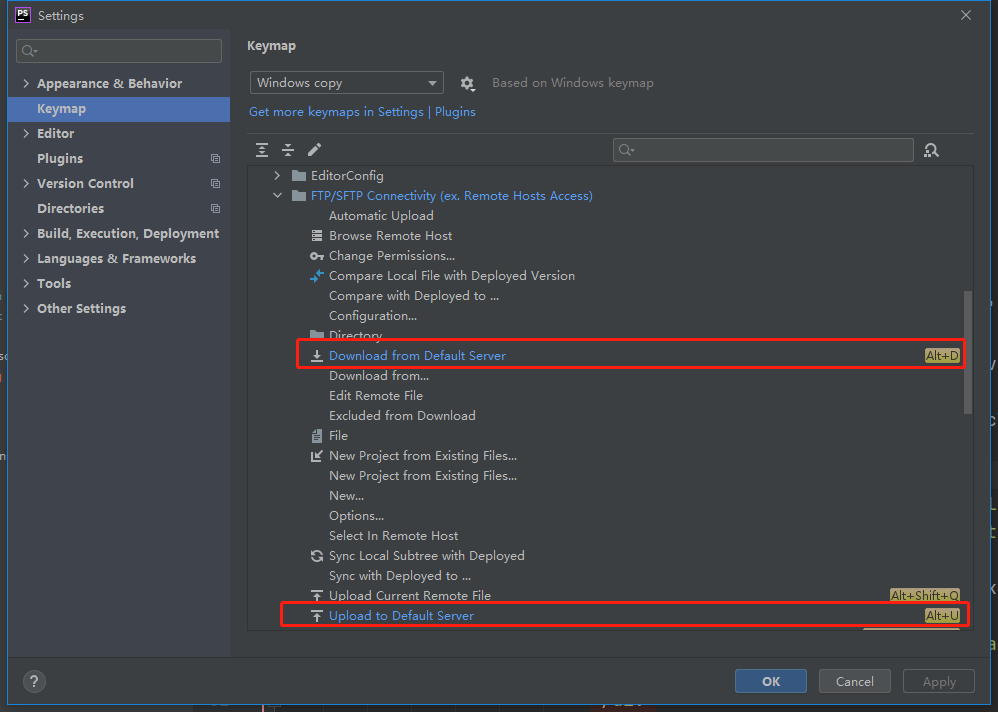Click the help question mark button

[x=34, y=681]
